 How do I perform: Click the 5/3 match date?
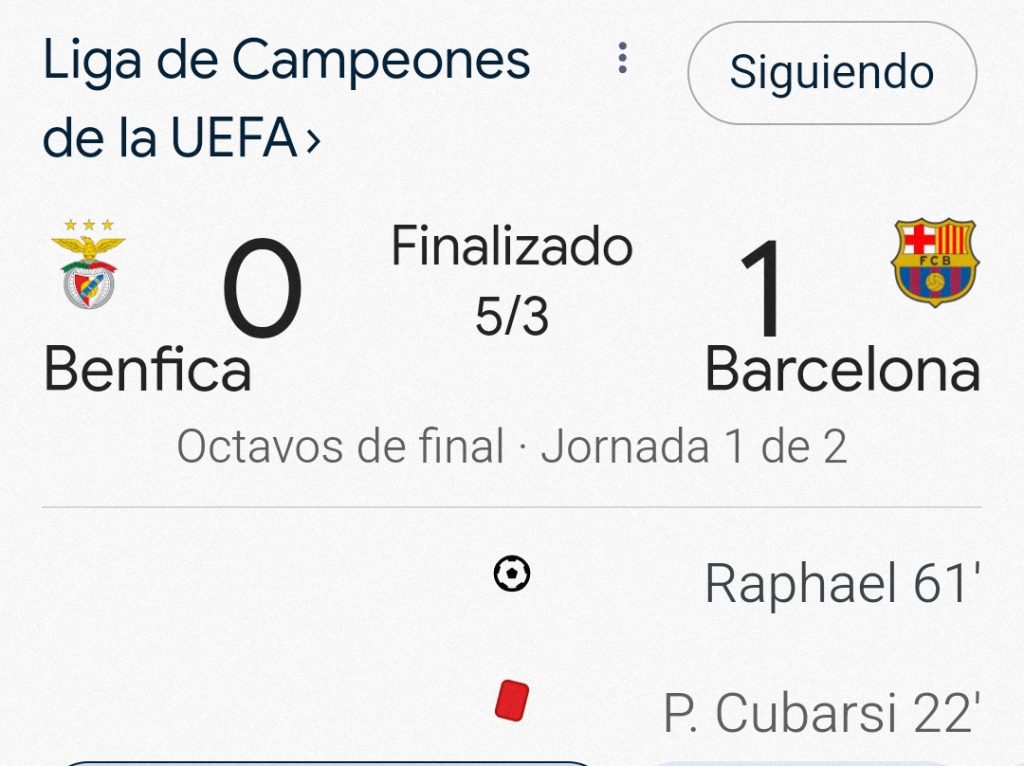pyautogui.click(x=511, y=316)
